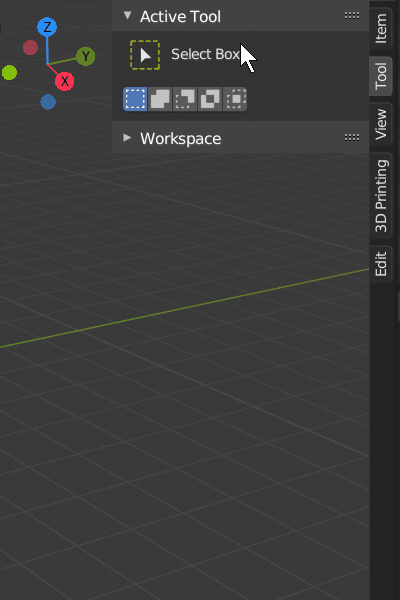Snap view to the negative Z axis dot
The width and height of the screenshot is (400, 600).
(x=48, y=102)
